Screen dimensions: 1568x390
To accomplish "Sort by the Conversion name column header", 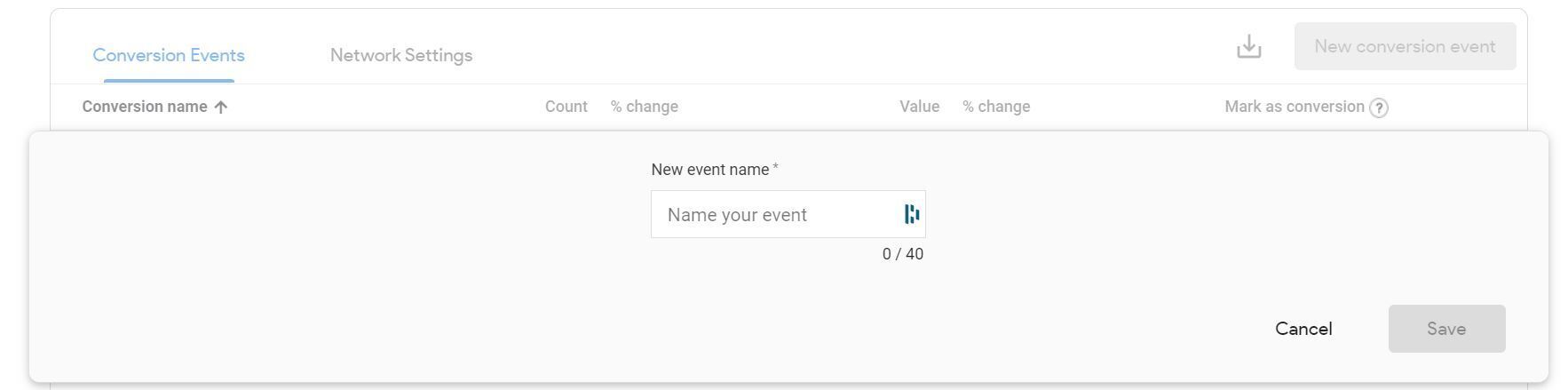I will coord(145,107).
